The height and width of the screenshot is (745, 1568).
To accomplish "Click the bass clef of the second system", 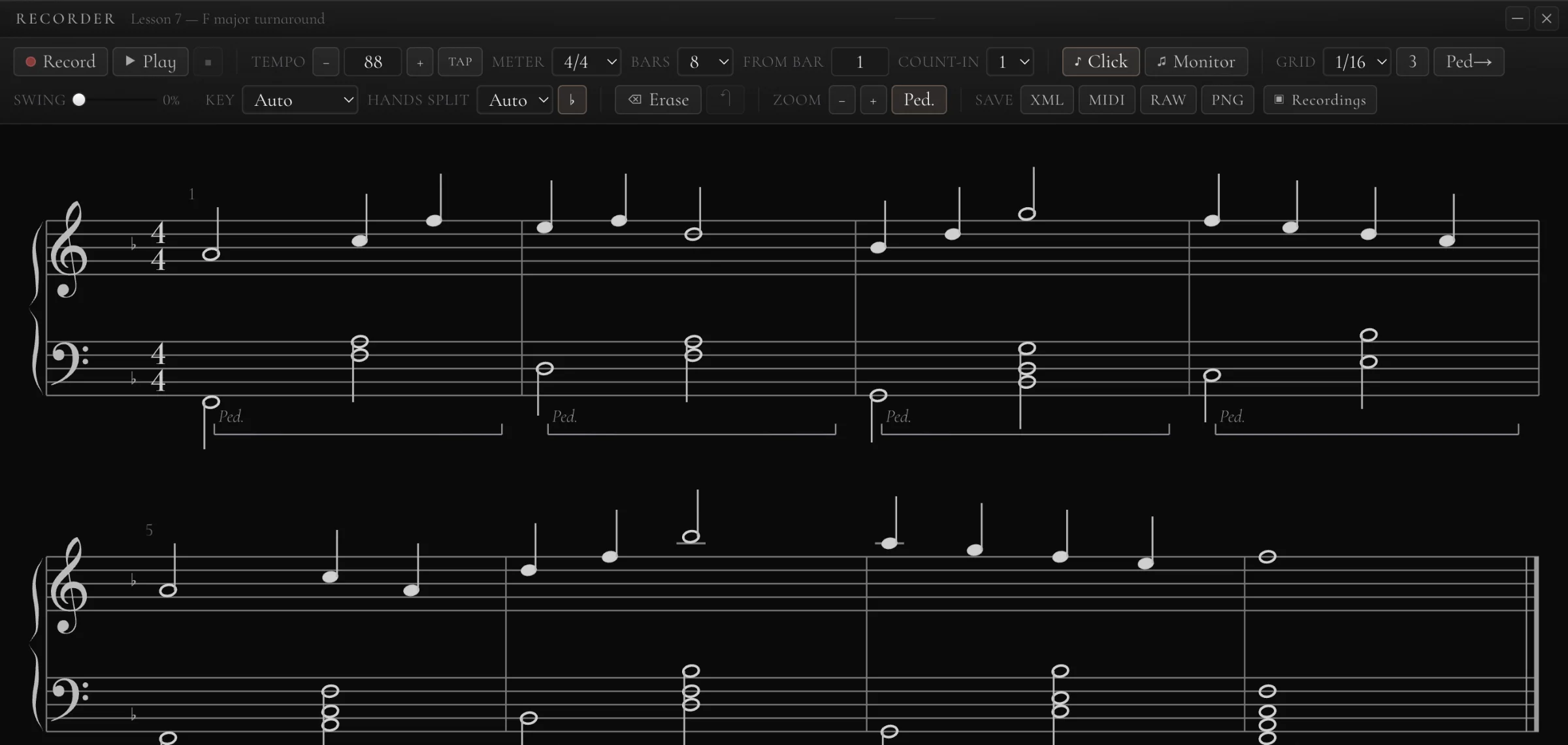I will point(69,699).
